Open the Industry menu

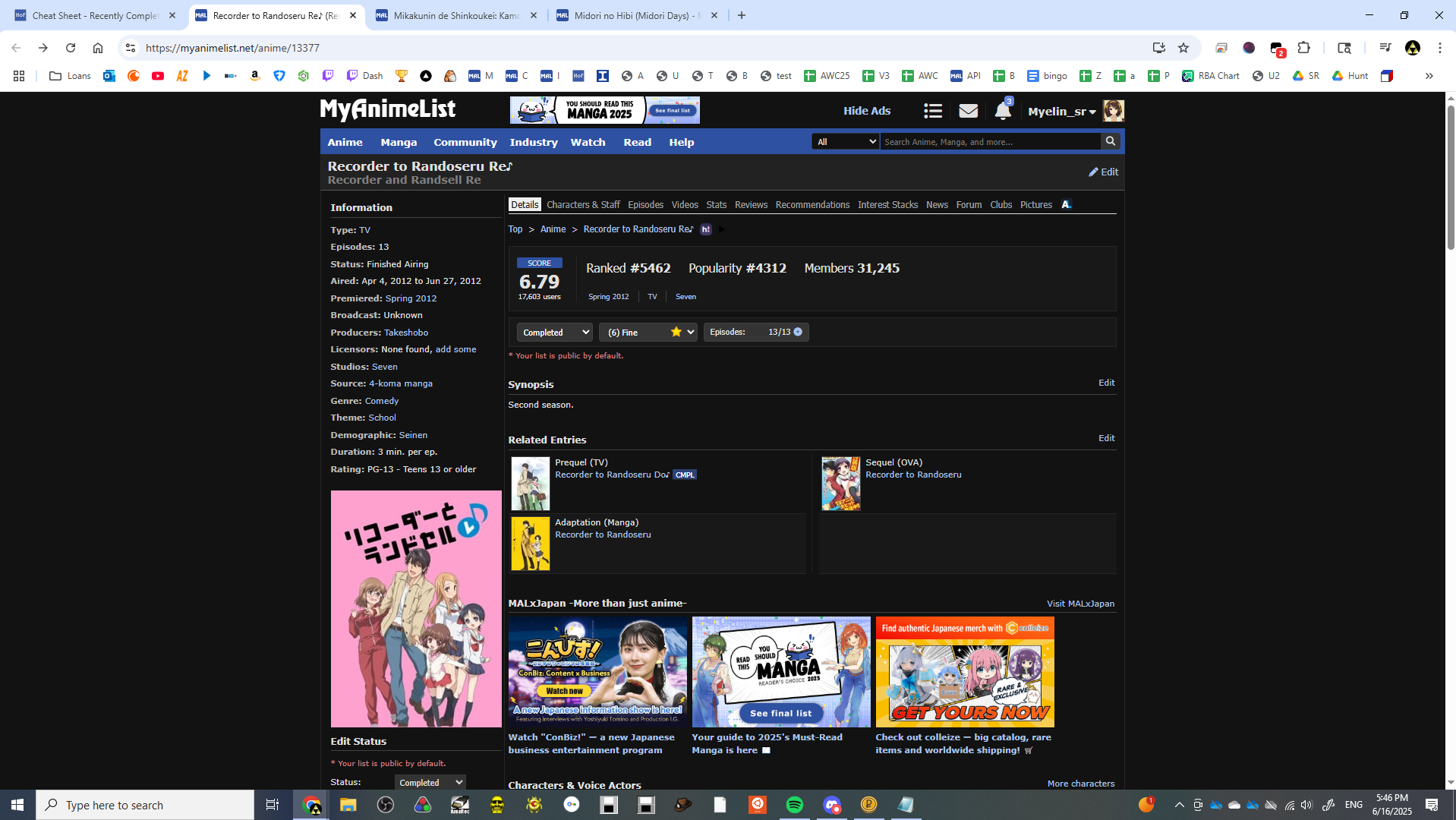click(534, 142)
